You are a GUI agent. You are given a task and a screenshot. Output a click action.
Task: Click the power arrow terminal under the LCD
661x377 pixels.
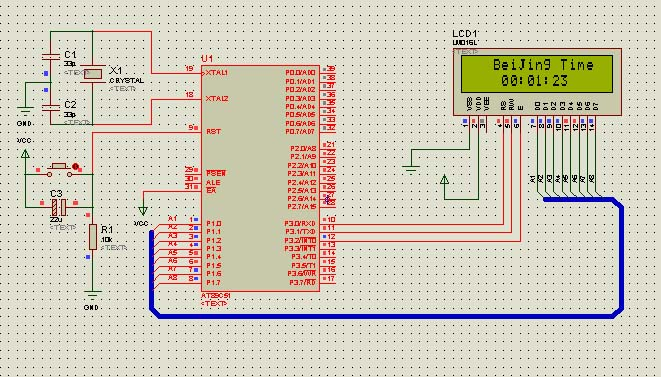(x=444, y=180)
